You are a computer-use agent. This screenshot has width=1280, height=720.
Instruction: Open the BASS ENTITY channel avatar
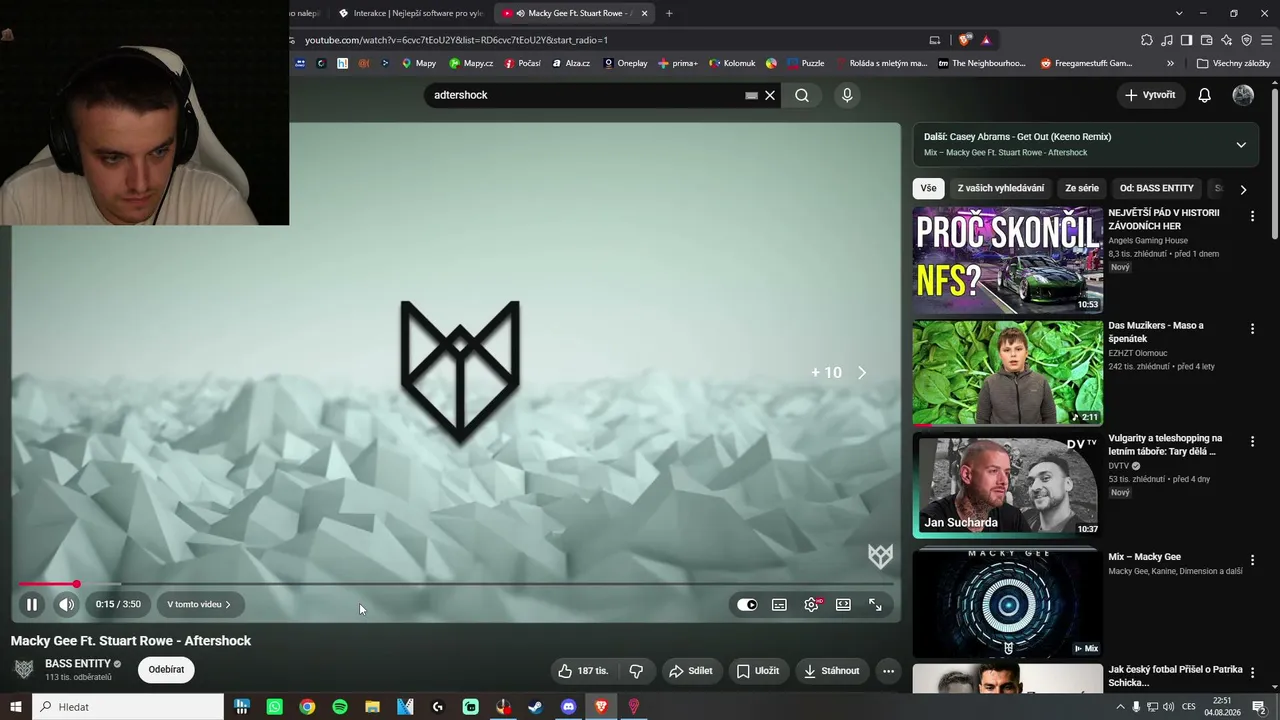click(x=24, y=669)
